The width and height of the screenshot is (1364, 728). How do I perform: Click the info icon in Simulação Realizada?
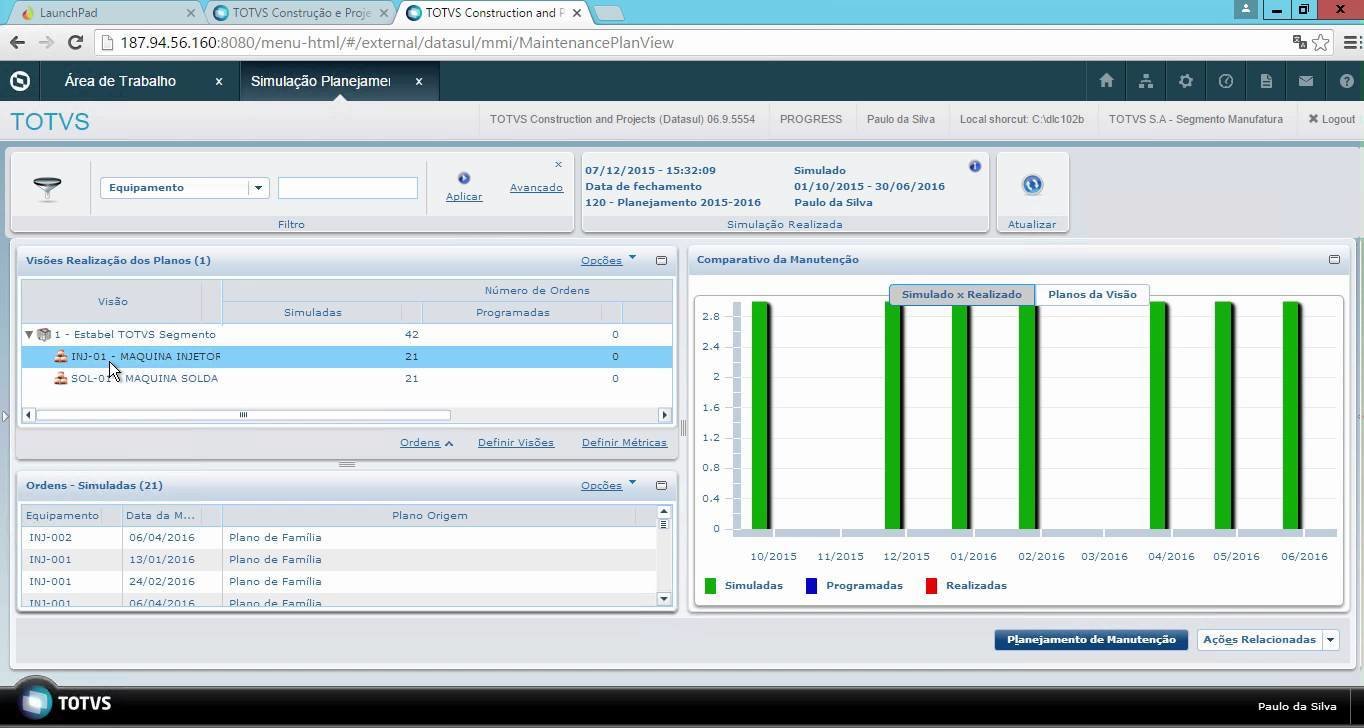tap(975, 166)
